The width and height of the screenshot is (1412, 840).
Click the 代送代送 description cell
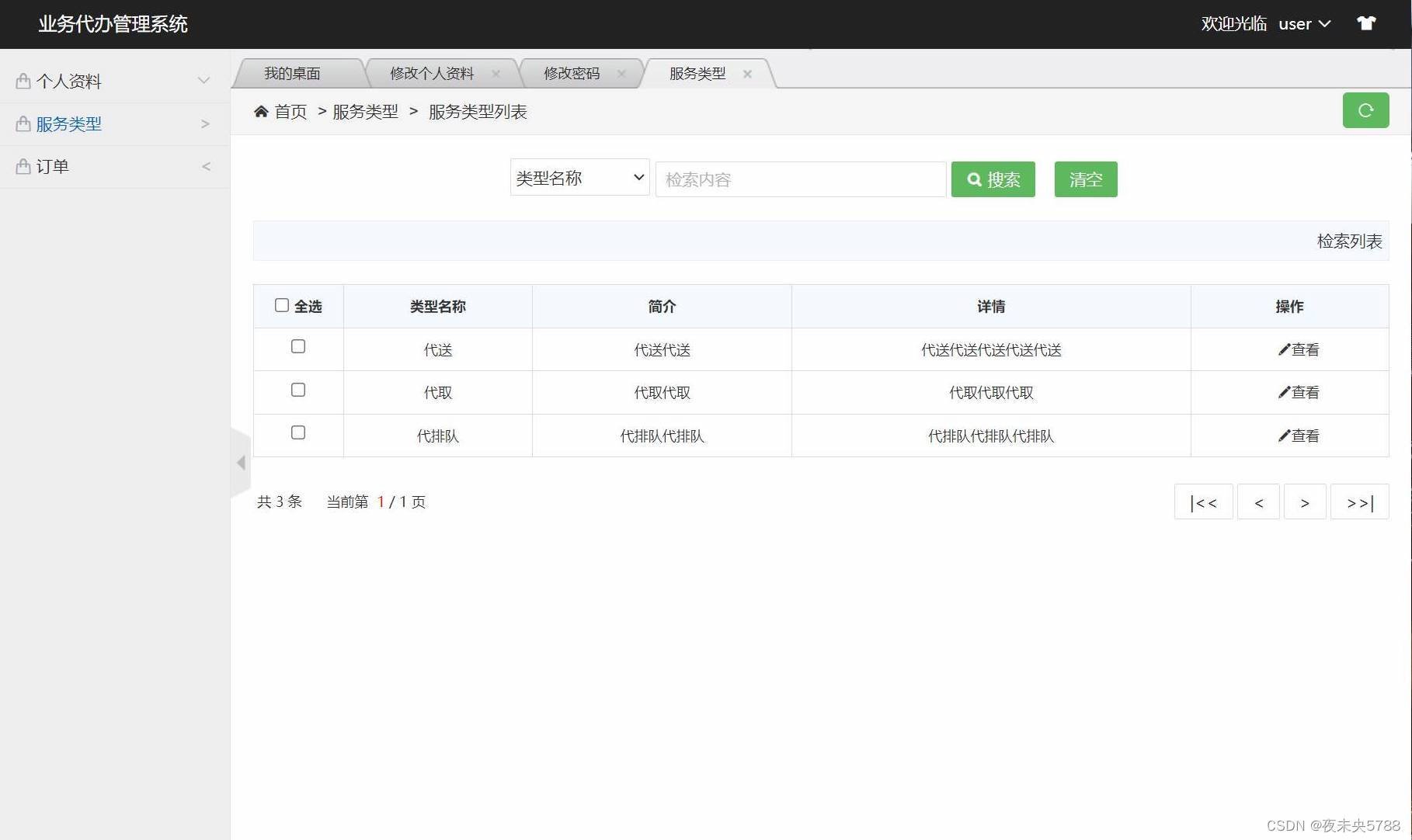click(662, 350)
